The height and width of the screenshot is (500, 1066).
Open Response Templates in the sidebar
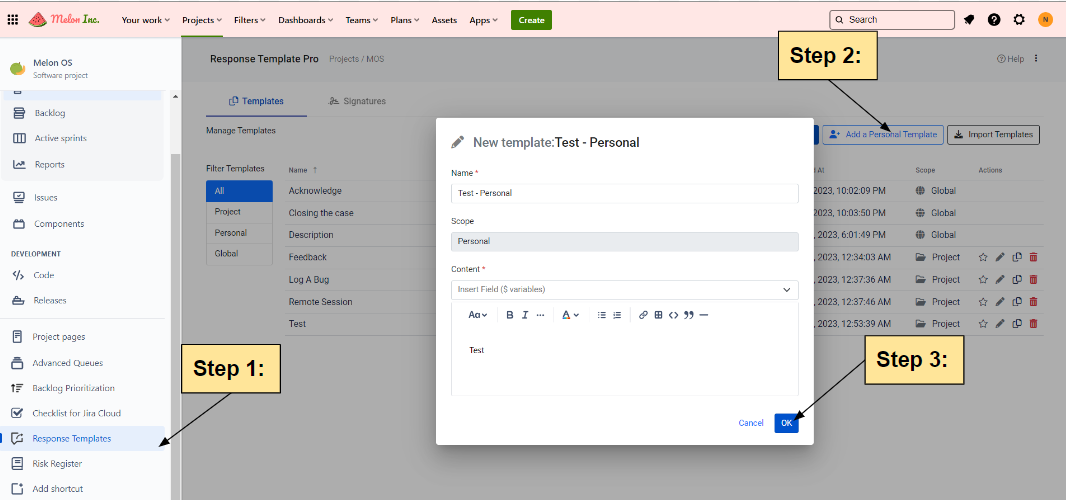(71, 438)
